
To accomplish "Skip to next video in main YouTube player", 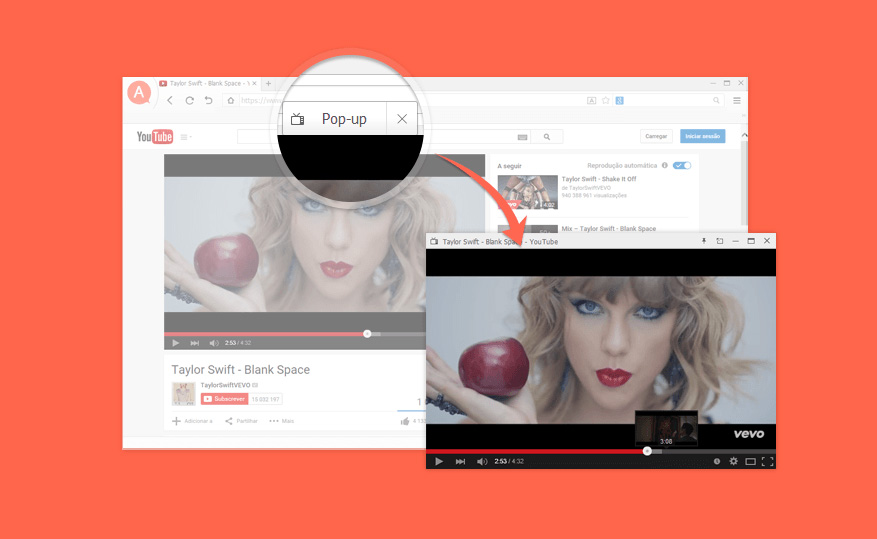I will pyautogui.click(x=195, y=343).
